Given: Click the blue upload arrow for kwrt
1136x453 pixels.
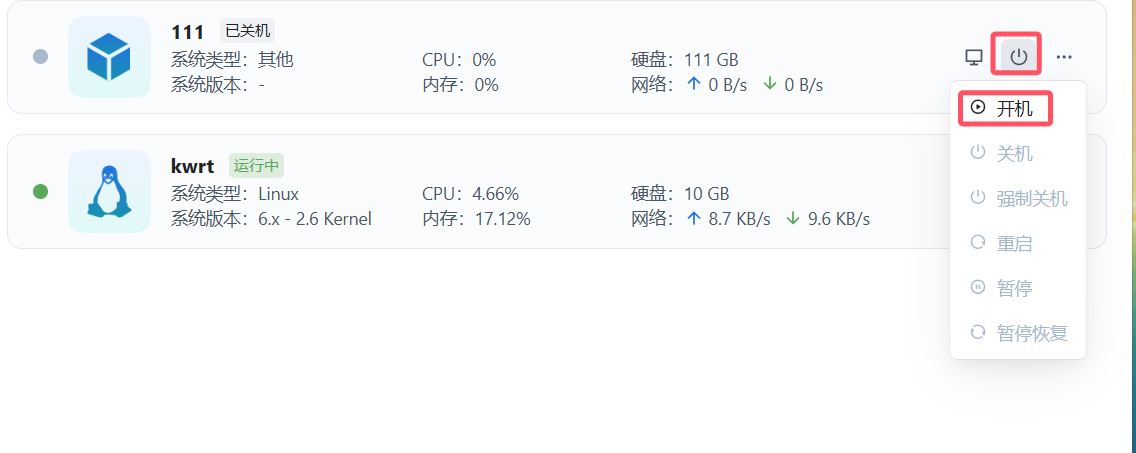Looking at the screenshot, I should 694,218.
